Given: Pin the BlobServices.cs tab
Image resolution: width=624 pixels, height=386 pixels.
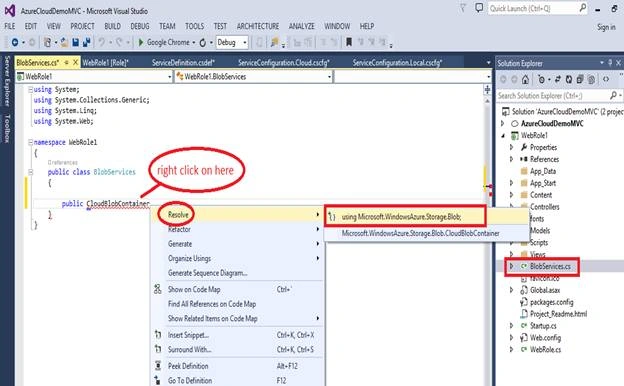Looking at the screenshot, I should pyautogui.click(x=67, y=62).
